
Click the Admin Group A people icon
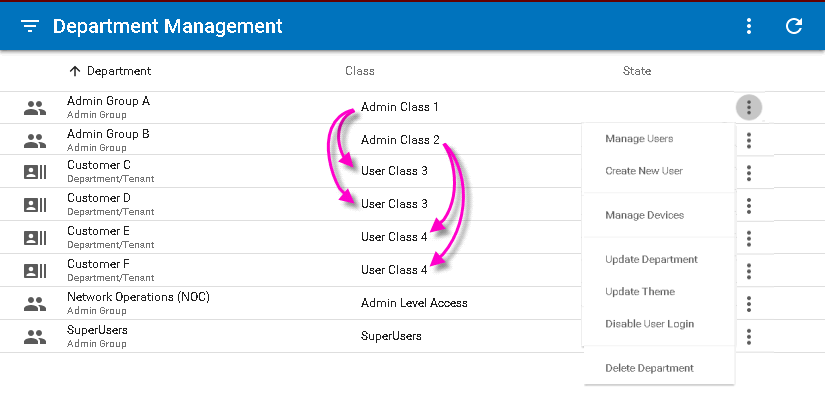coord(35,108)
